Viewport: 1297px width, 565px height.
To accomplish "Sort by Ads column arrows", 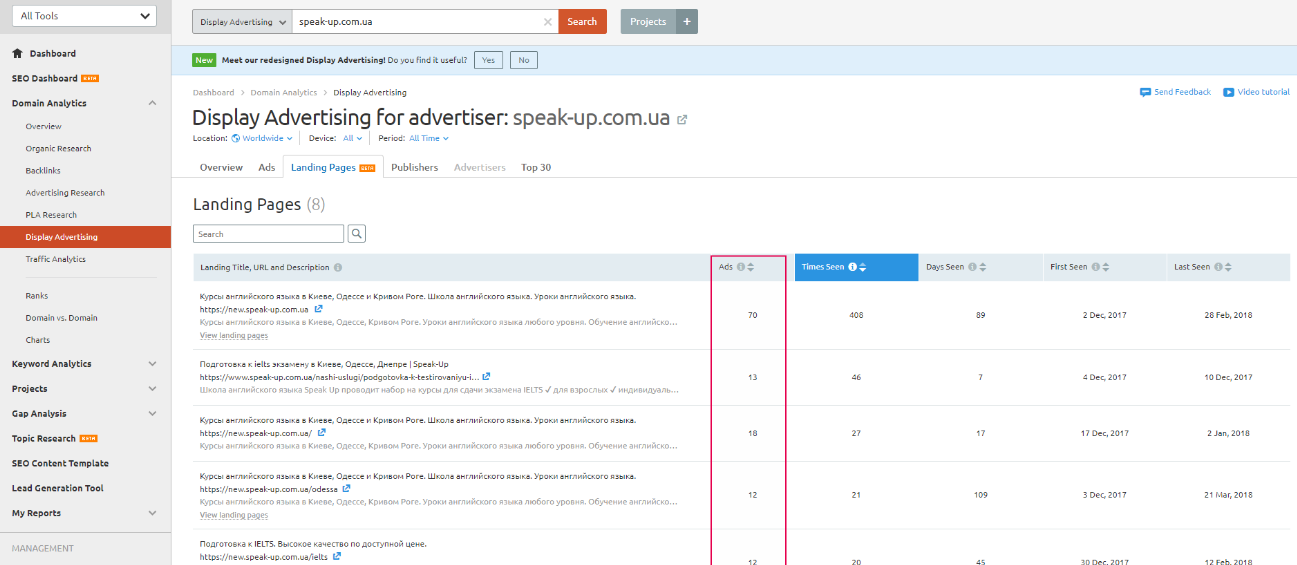I will (751, 267).
